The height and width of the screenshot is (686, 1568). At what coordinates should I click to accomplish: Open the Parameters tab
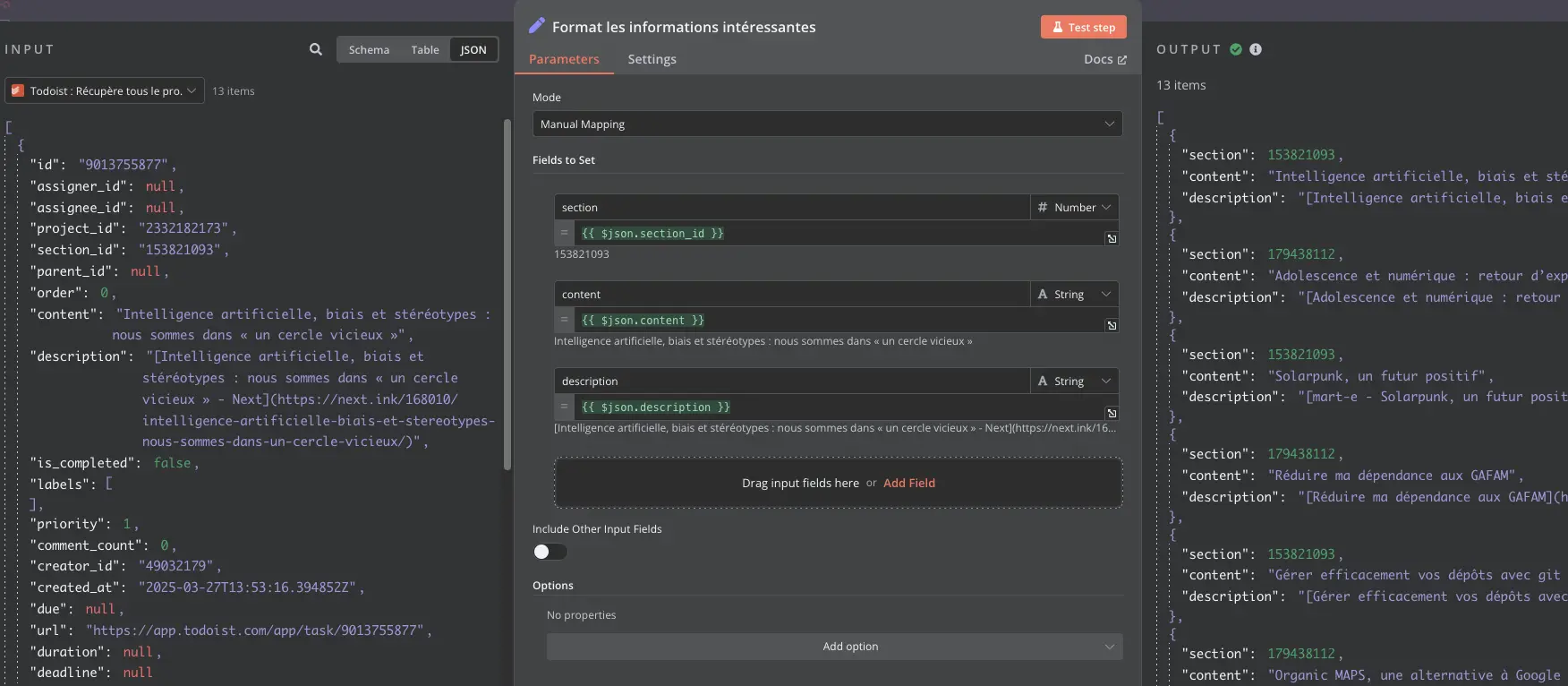[x=564, y=59]
